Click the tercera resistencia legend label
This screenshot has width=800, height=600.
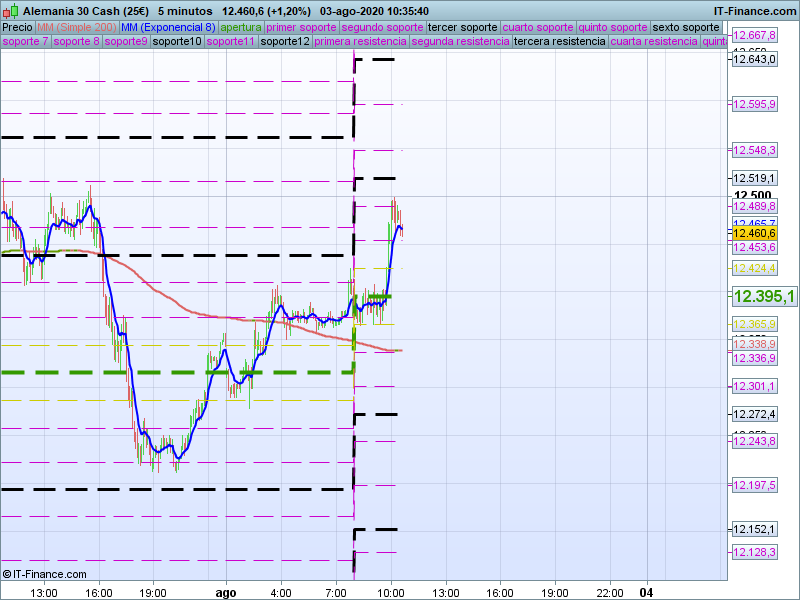coord(559,42)
